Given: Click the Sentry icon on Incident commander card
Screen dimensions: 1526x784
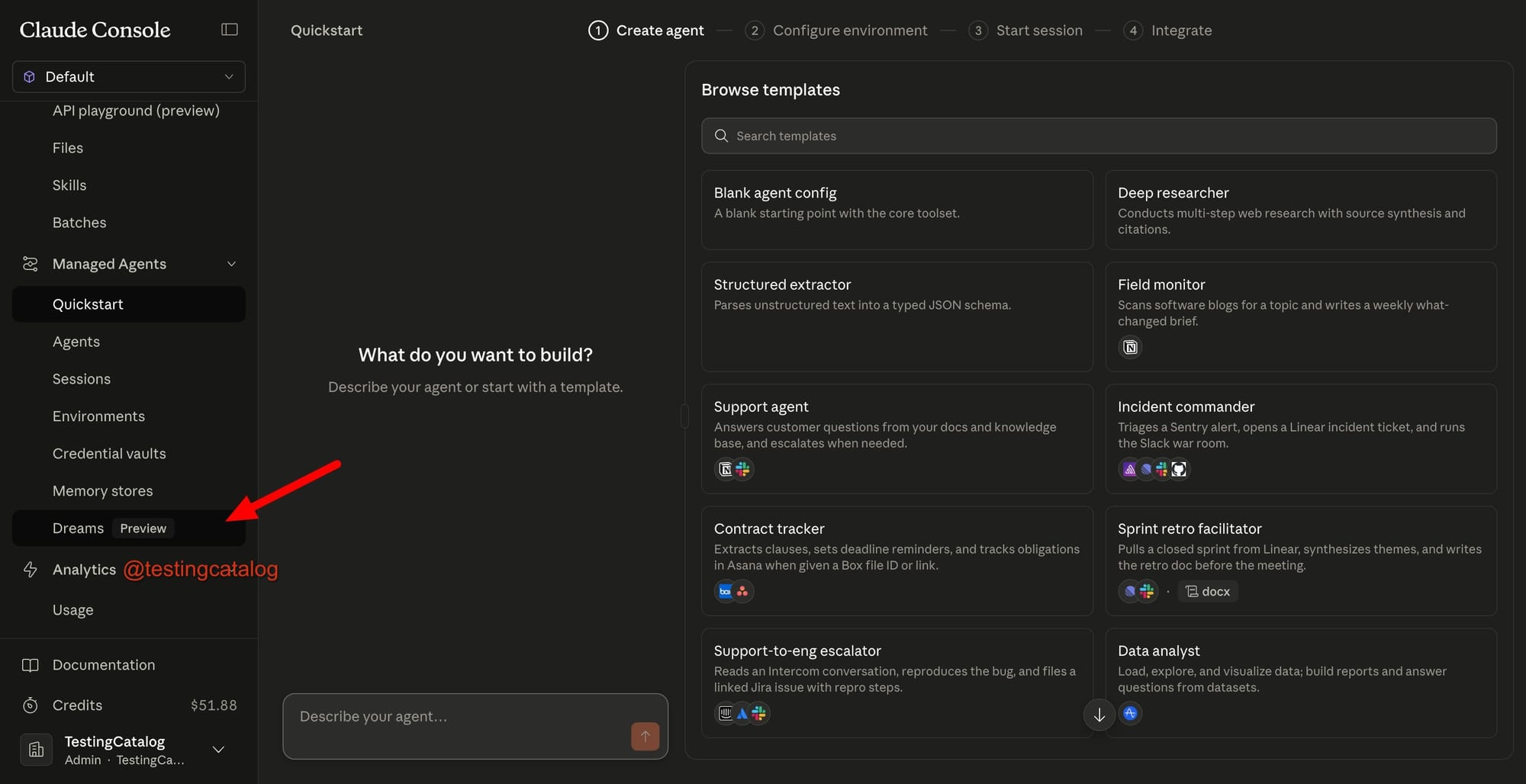Looking at the screenshot, I should (x=1129, y=469).
